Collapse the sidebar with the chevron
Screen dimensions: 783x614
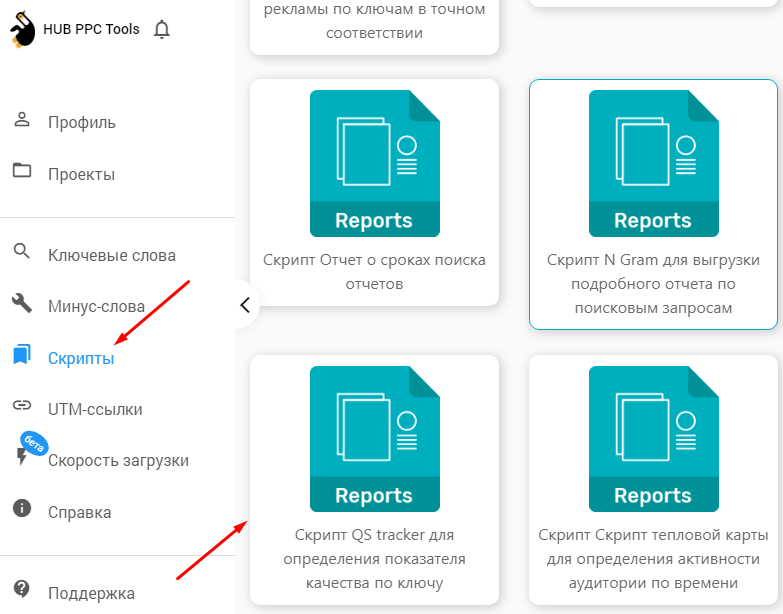point(245,305)
